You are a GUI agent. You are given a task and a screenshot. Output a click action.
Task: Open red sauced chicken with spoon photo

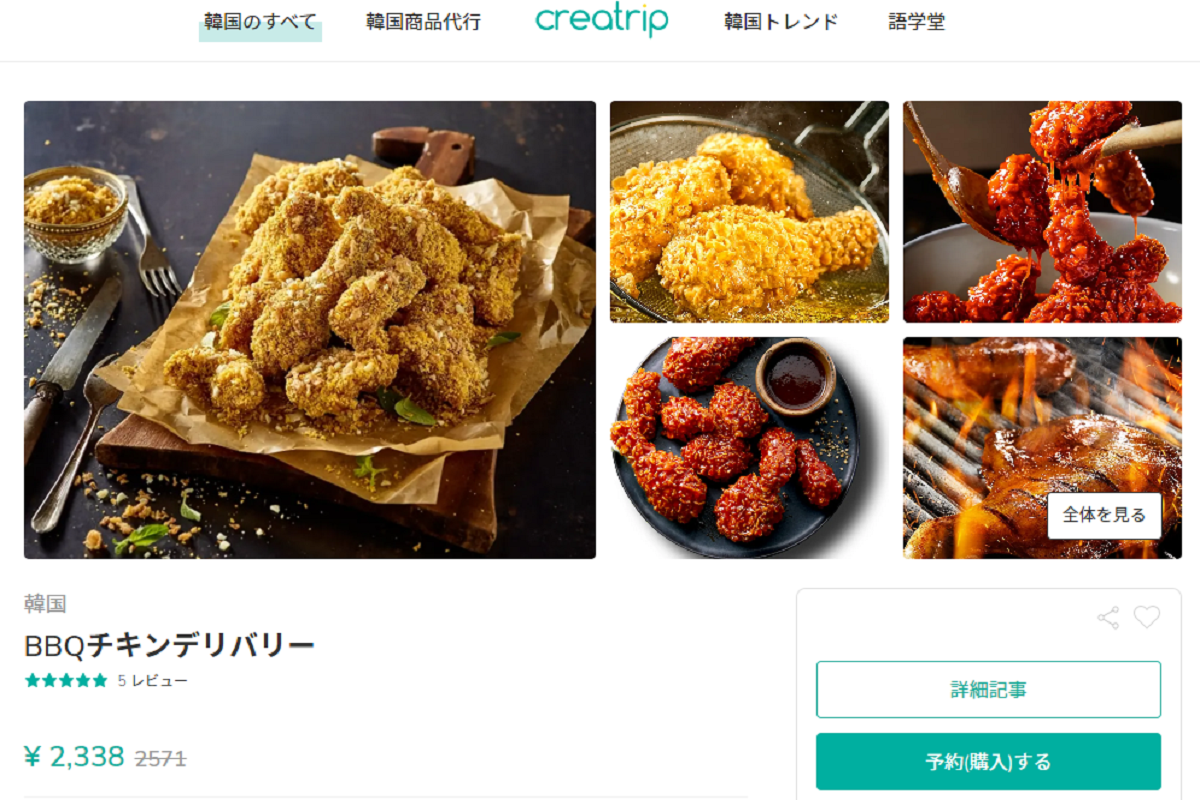click(1042, 212)
